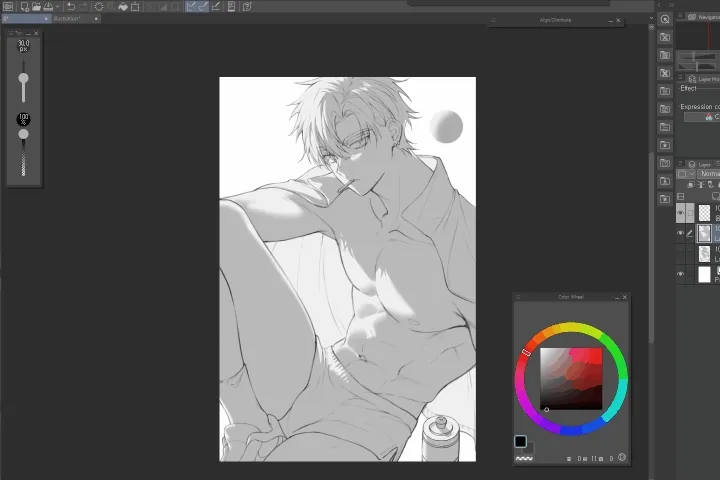Viewport: 720px width, 480px height.
Task: Click the selected layer's thumbnail
Action: (x=704, y=233)
